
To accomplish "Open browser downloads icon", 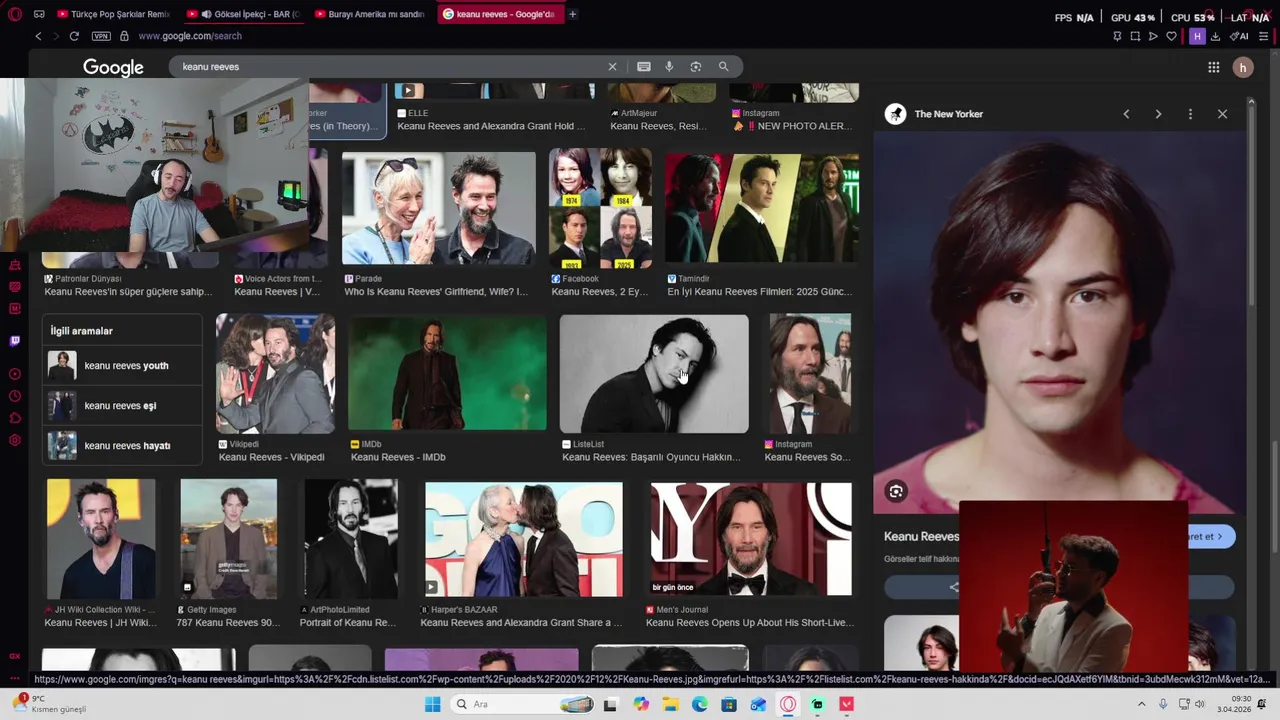I will click(x=1215, y=36).
